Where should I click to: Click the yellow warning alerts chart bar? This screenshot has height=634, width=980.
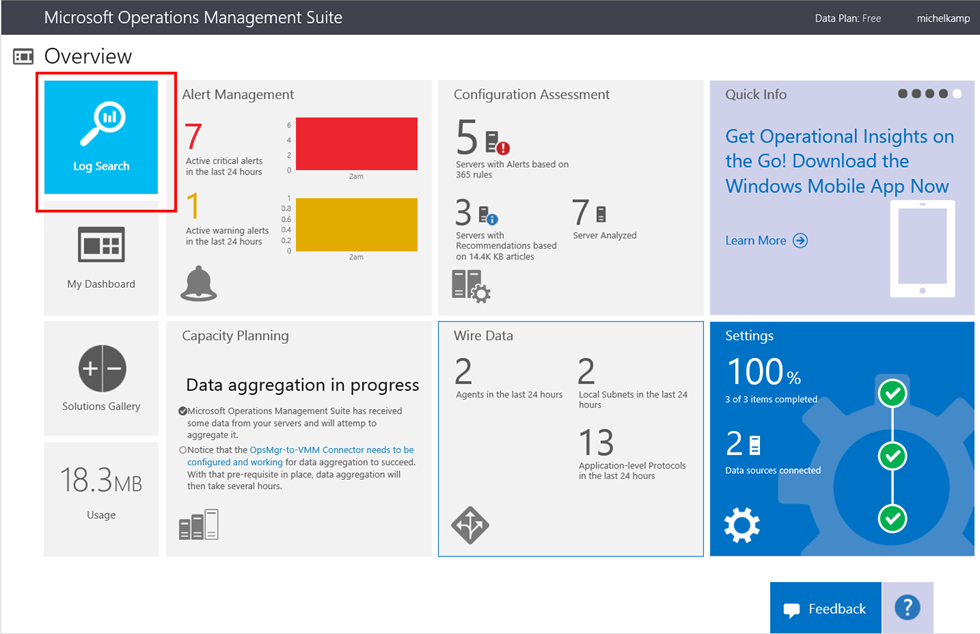tap(356, 224)
